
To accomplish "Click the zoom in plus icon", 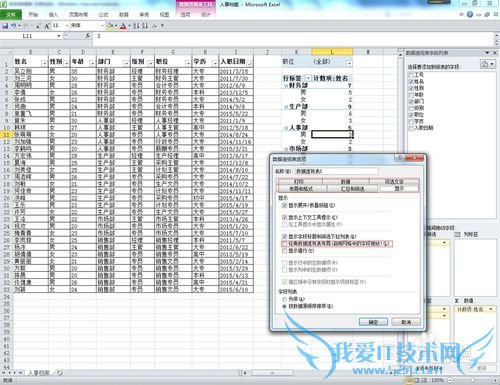I will 495,380.
